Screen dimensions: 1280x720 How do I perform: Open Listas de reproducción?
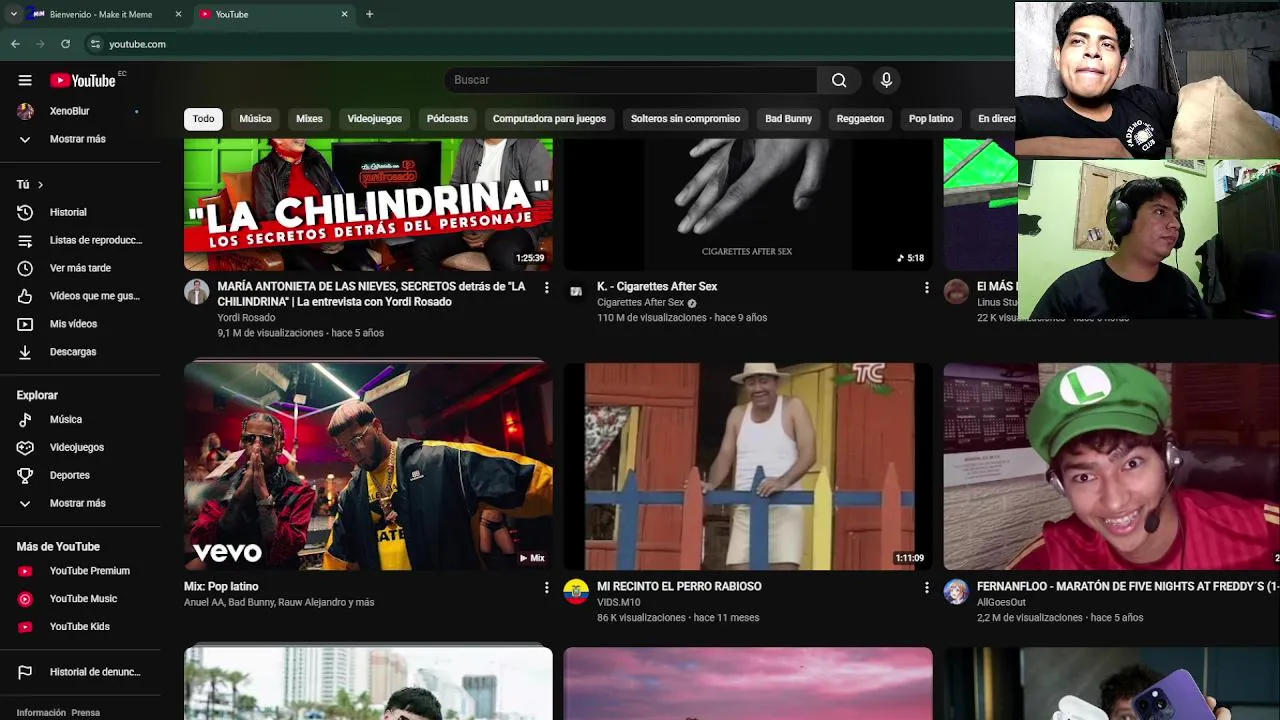[80, 240]
